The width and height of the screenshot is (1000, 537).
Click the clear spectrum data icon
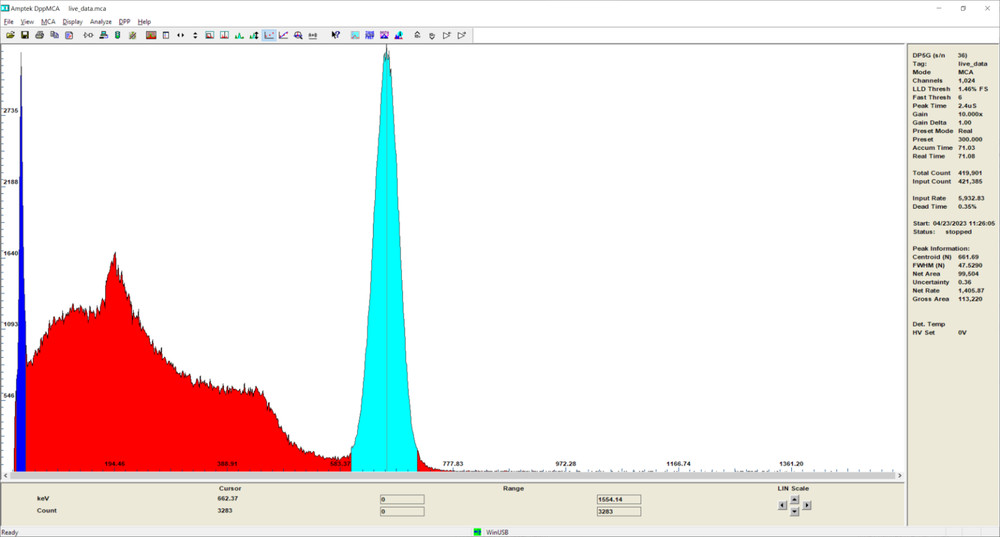click(132, 36)
